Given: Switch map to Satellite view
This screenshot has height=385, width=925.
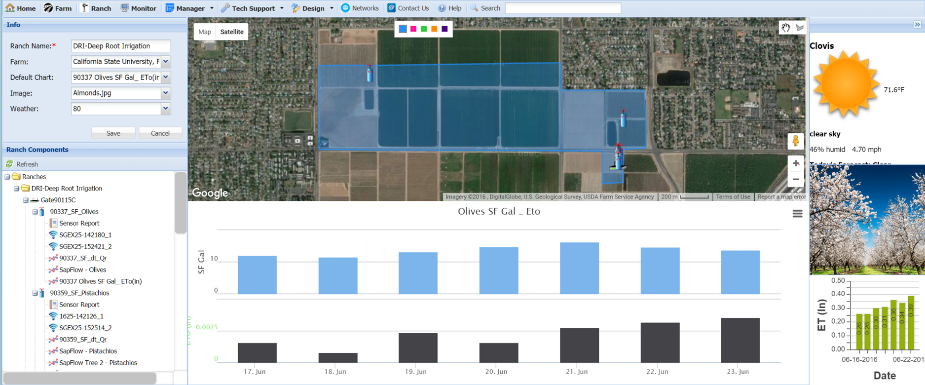Looking at the screenshot, I should tap(232, 32).
